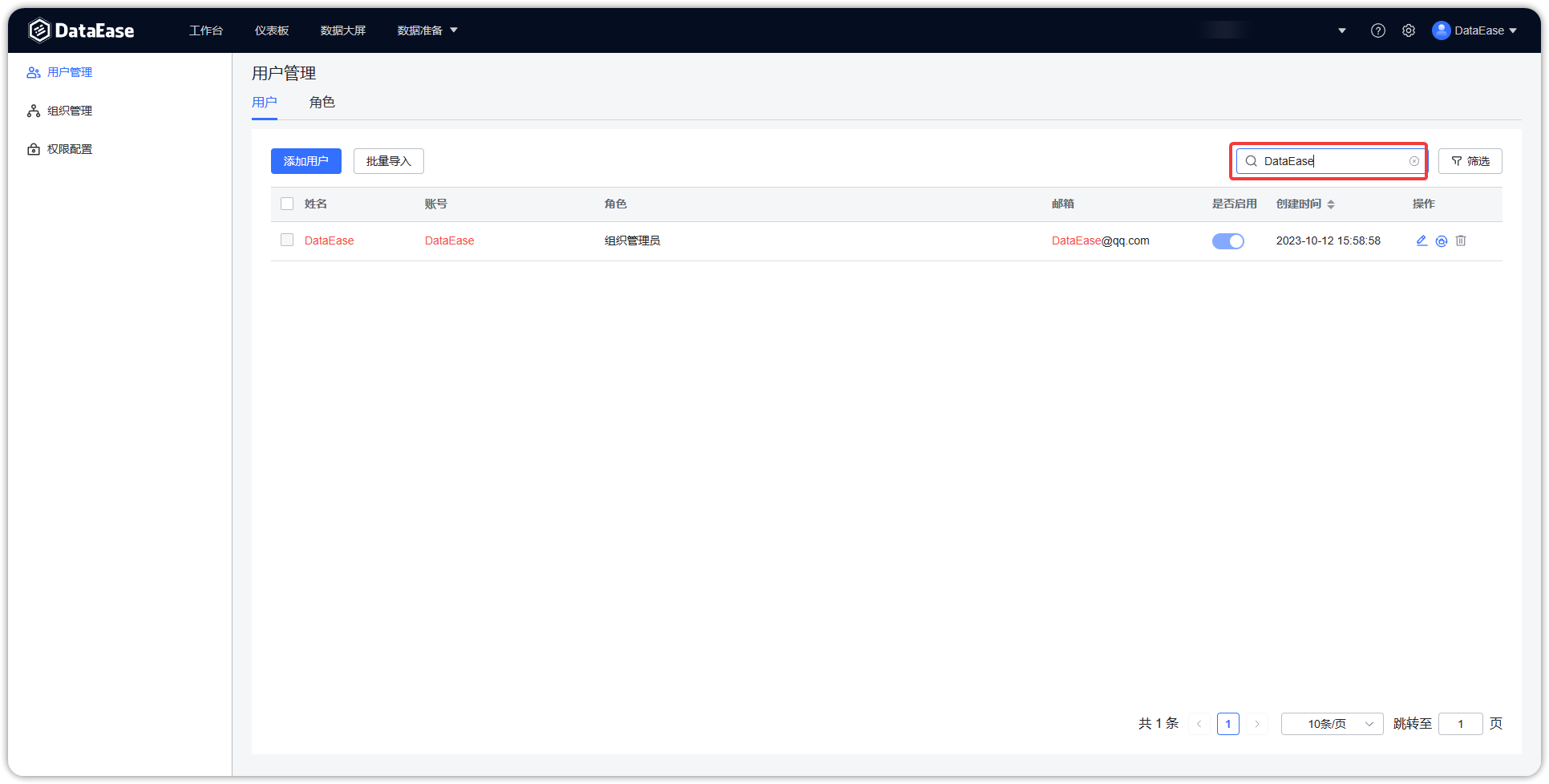The width and height of the screenshot is (1549, 784).
Task: Open the 仪表板 menu
Action: (x=272, y=30)
